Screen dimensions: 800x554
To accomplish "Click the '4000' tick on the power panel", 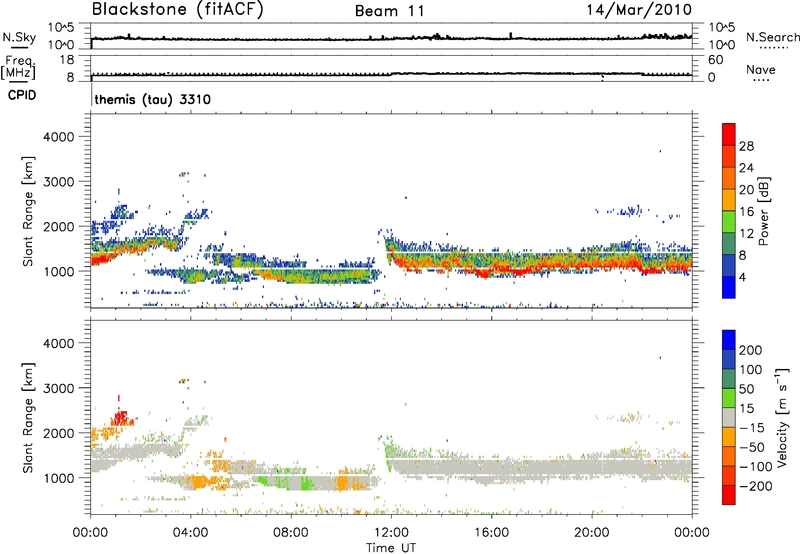I will [58, 137].
